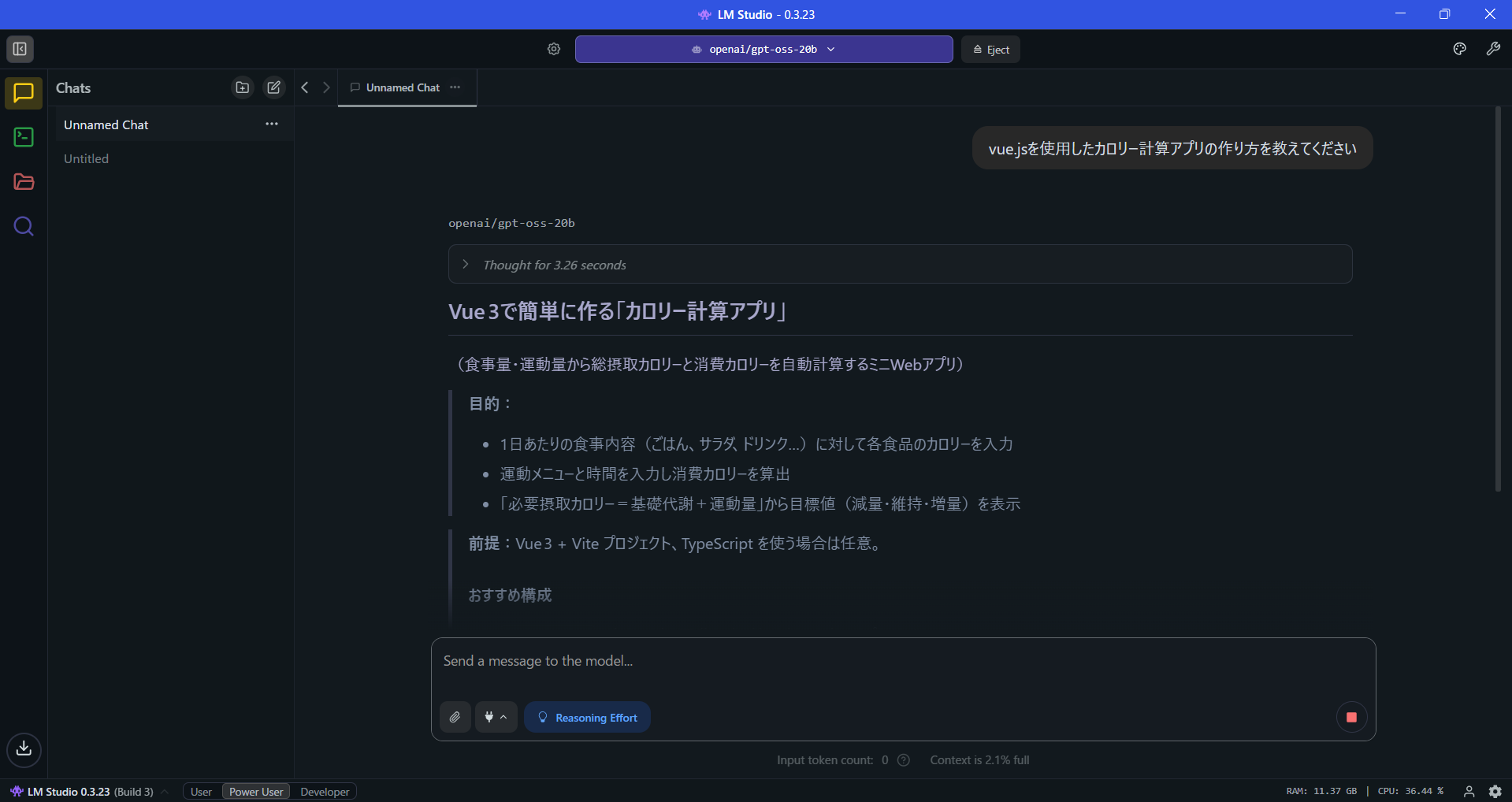Expand LM Studio version menu arrow
Image resolution: width=1512 pixels, height=802 pixels.
165,791
